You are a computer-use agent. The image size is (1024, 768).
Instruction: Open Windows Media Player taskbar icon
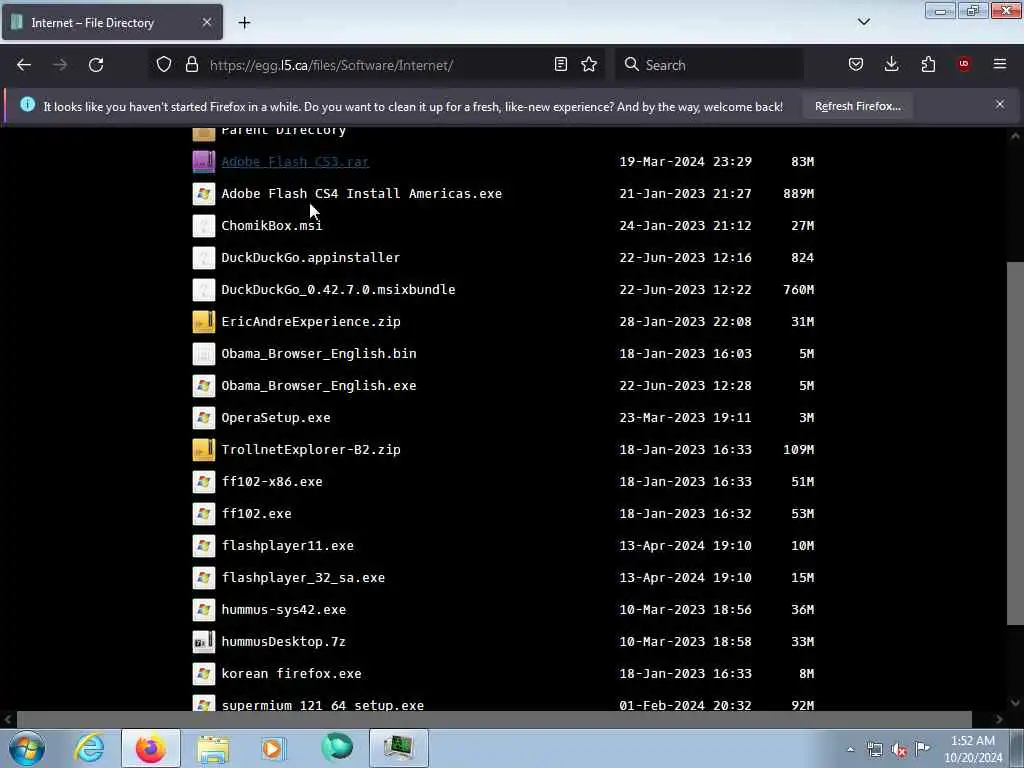pos(274,748)
